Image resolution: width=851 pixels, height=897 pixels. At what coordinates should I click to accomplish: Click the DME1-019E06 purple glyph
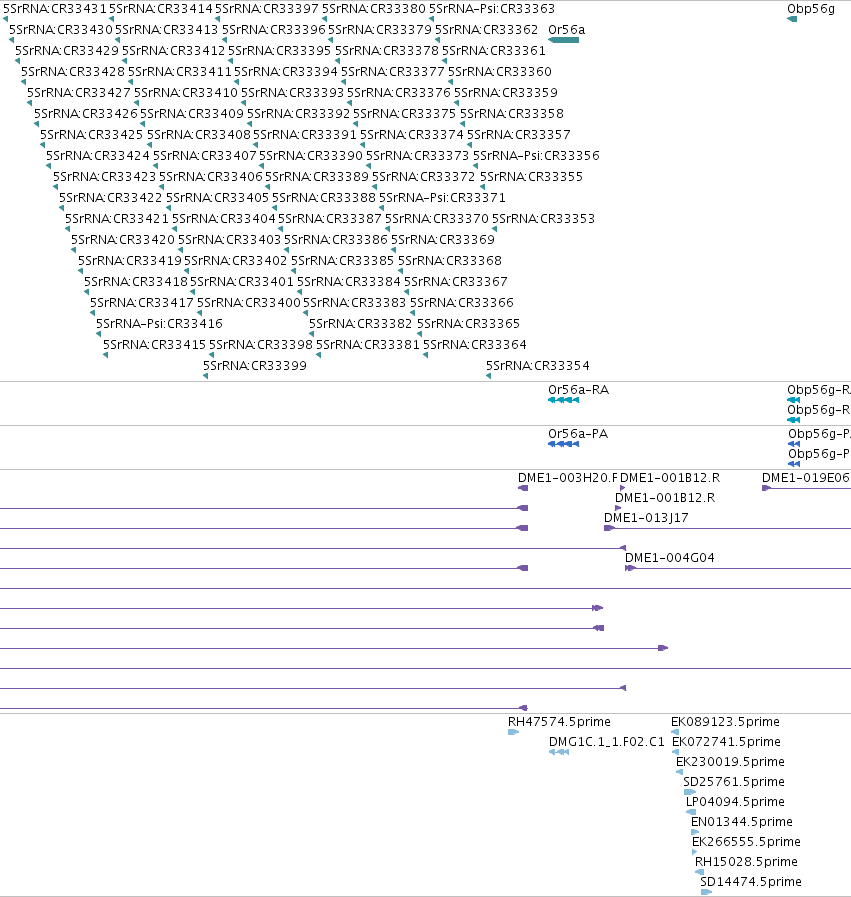pos(767,488)
